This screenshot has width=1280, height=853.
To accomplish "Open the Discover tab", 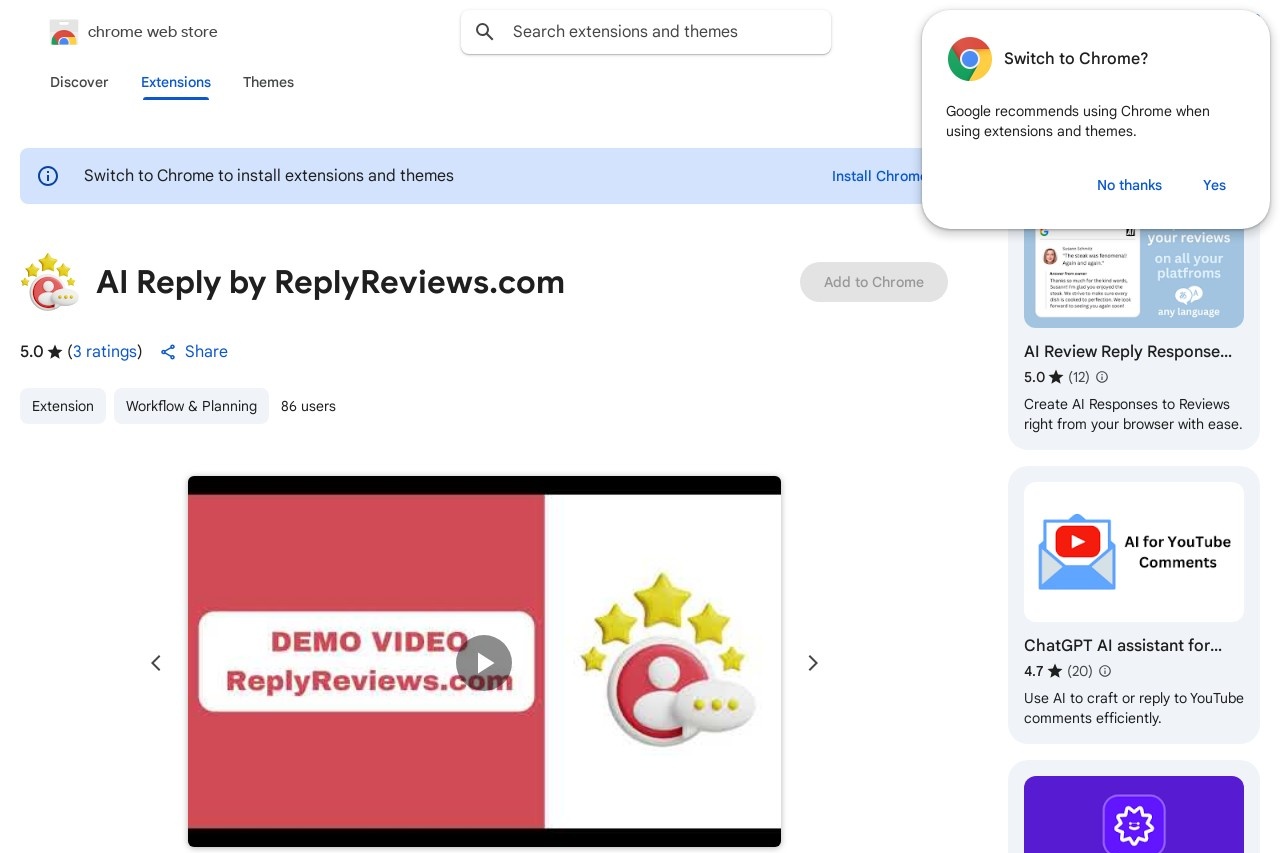I will point(79,82).
